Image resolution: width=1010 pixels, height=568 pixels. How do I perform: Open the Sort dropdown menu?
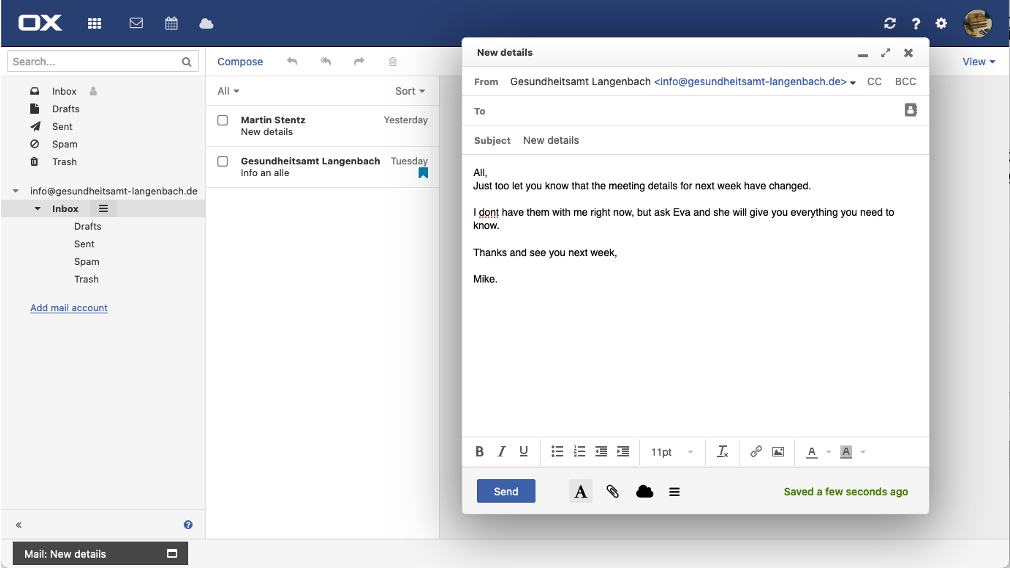(410, 91)
